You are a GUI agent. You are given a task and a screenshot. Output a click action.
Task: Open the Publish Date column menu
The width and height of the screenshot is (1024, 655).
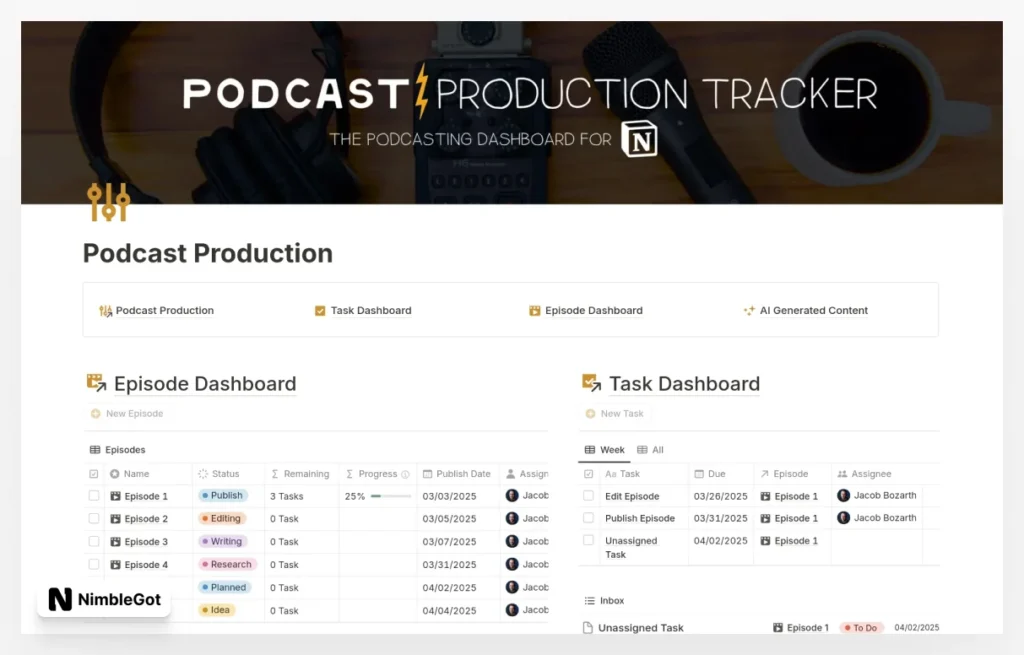point(460,473)
